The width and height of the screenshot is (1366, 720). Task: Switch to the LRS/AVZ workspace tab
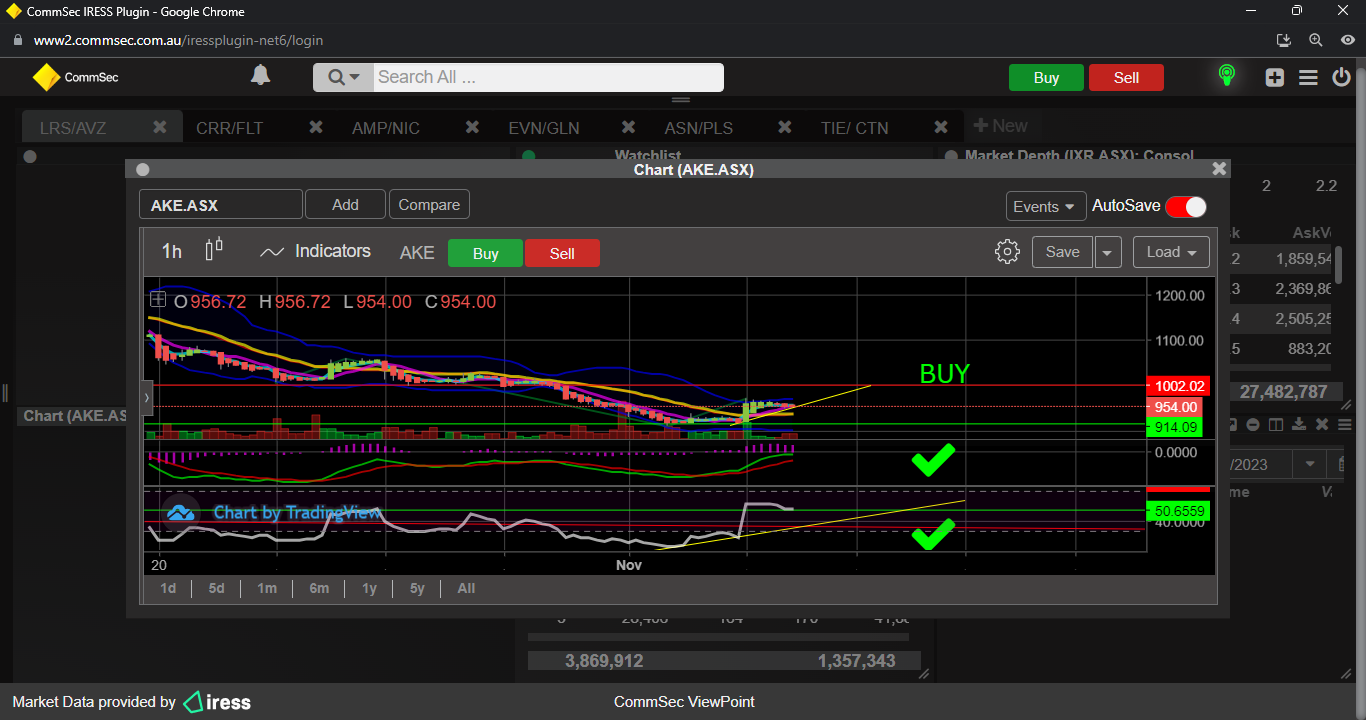click(73, 128)
